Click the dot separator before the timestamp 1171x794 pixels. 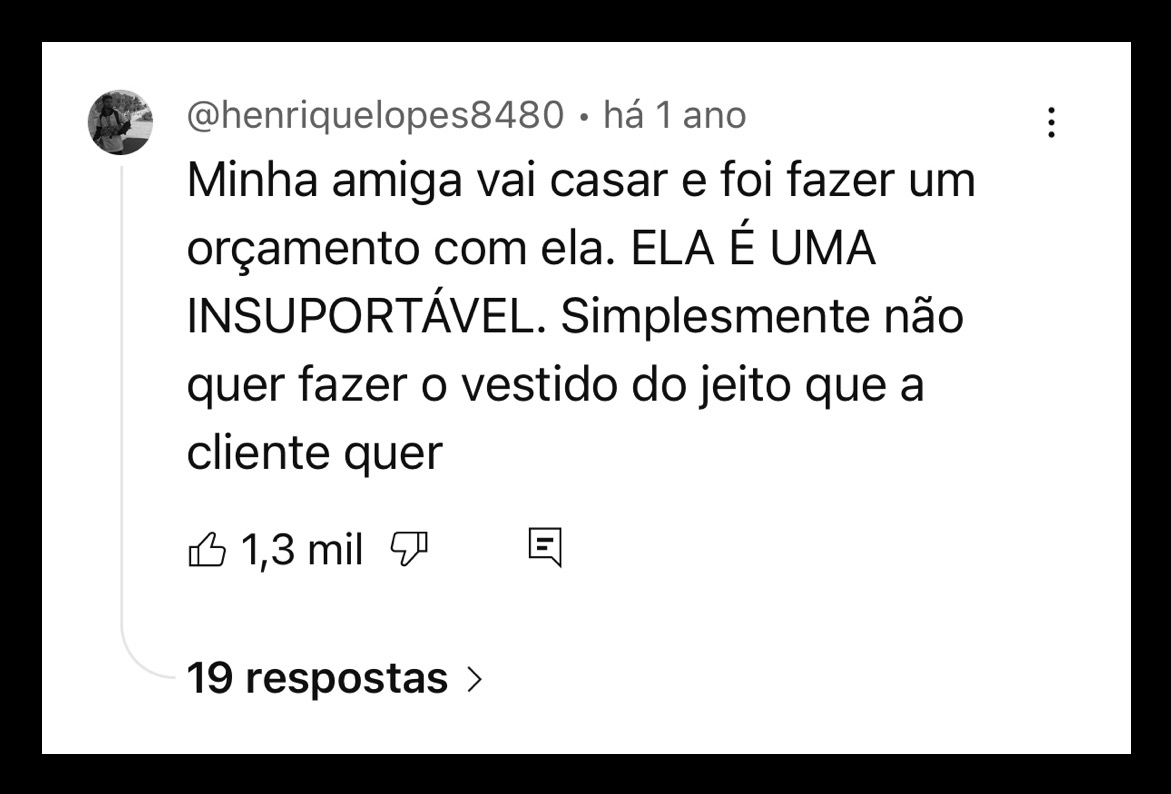click(584, 118)
